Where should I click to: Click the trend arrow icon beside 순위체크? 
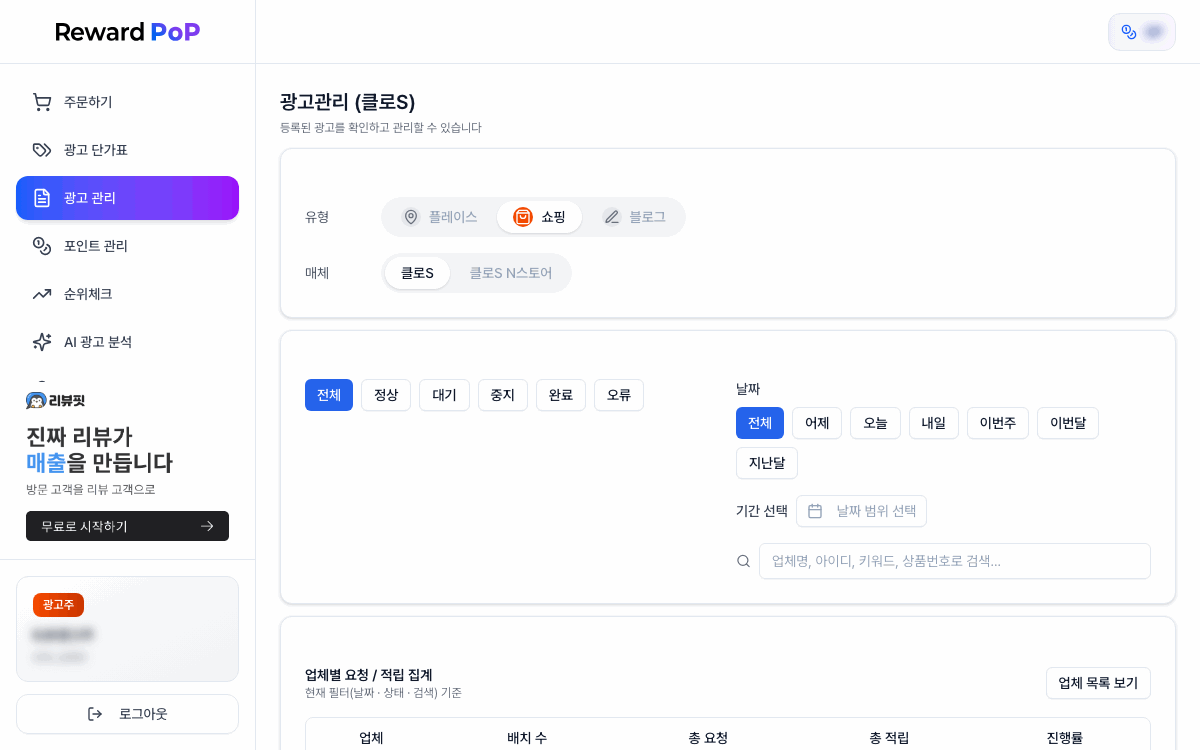[x=42, y=294]
